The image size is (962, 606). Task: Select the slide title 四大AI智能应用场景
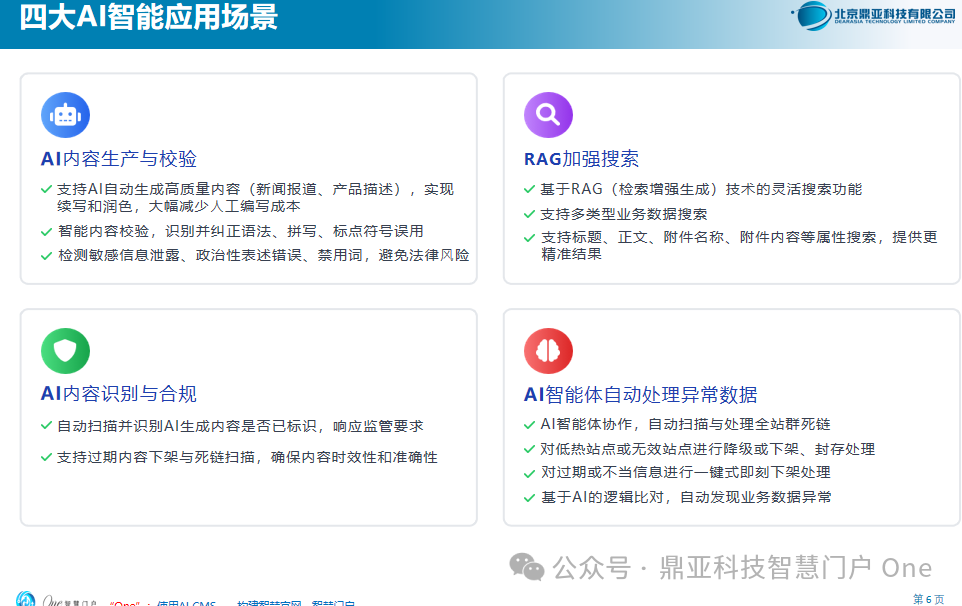click(148, 17)
